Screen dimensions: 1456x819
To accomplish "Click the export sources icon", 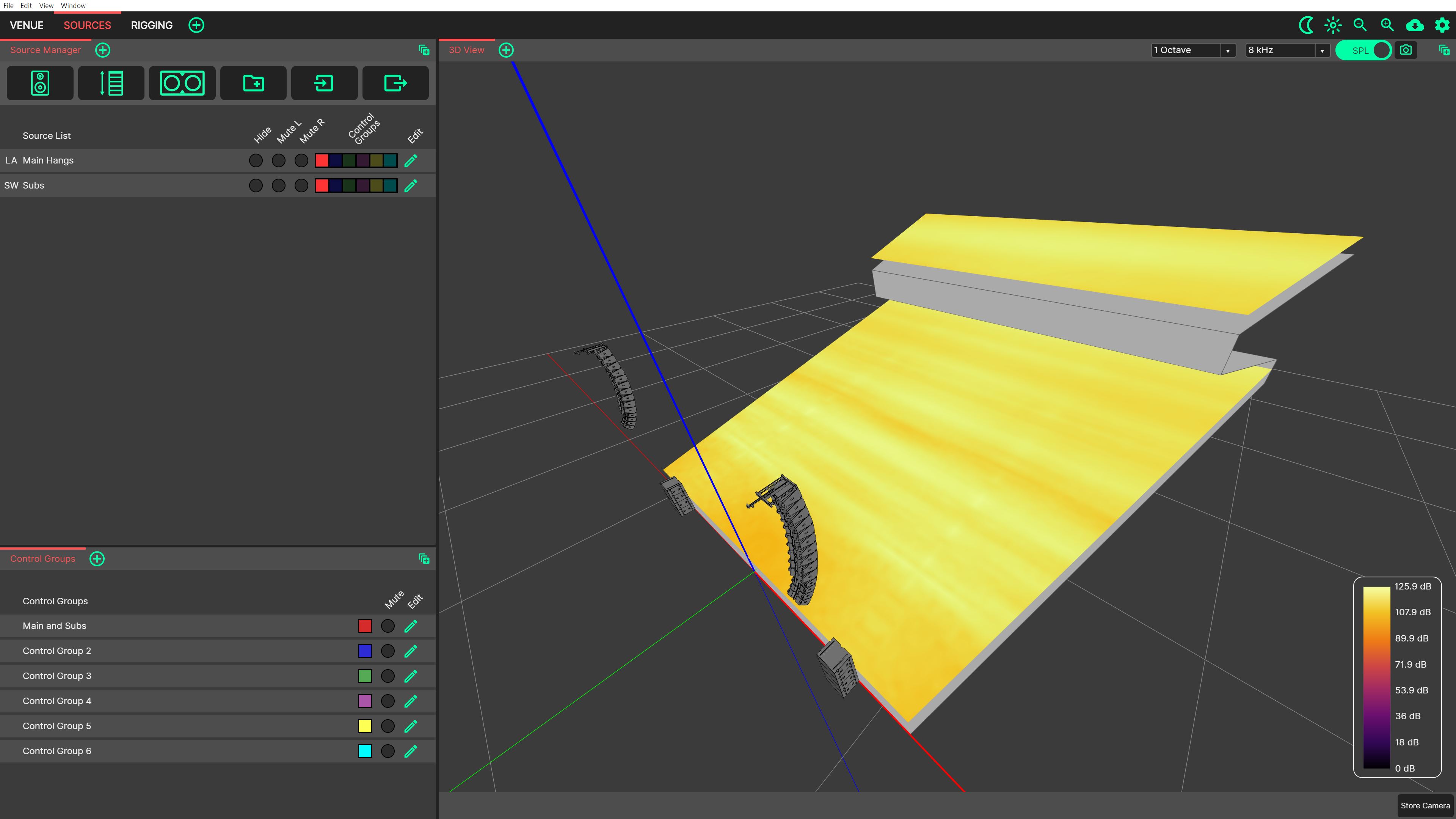I will tap(395, 83).
